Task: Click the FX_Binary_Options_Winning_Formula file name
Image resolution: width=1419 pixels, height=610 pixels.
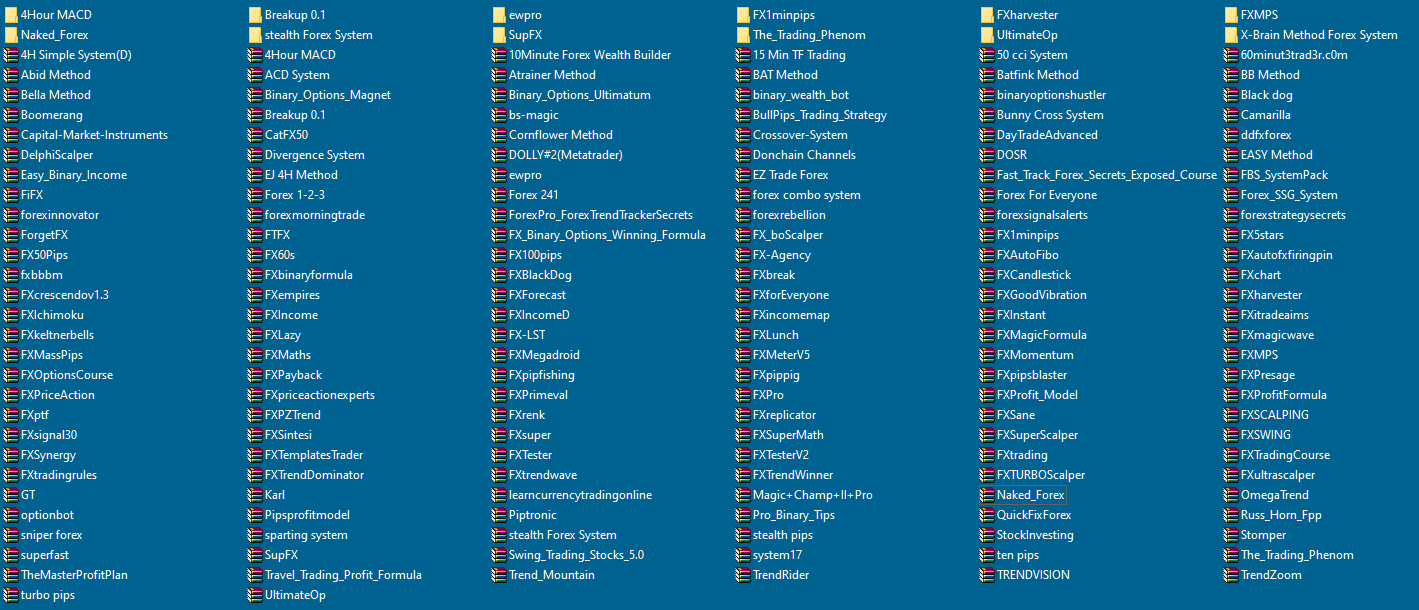Action: click(607, 235)
